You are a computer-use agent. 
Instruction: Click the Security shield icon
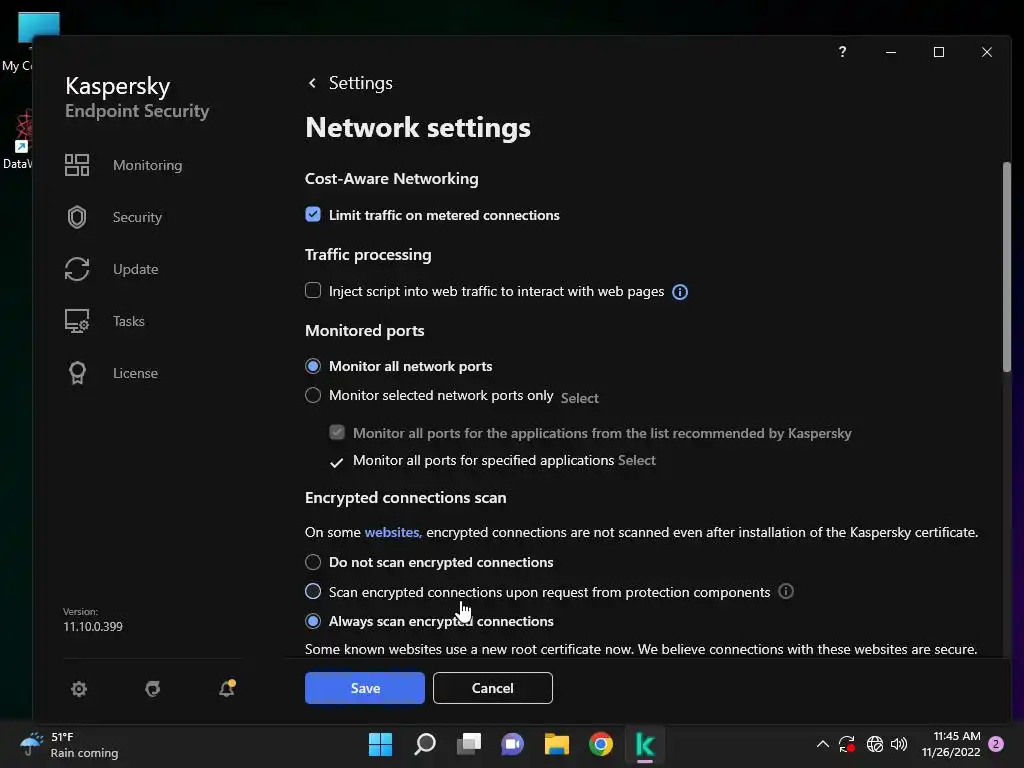pyautogui.click(x=76, y=217)
